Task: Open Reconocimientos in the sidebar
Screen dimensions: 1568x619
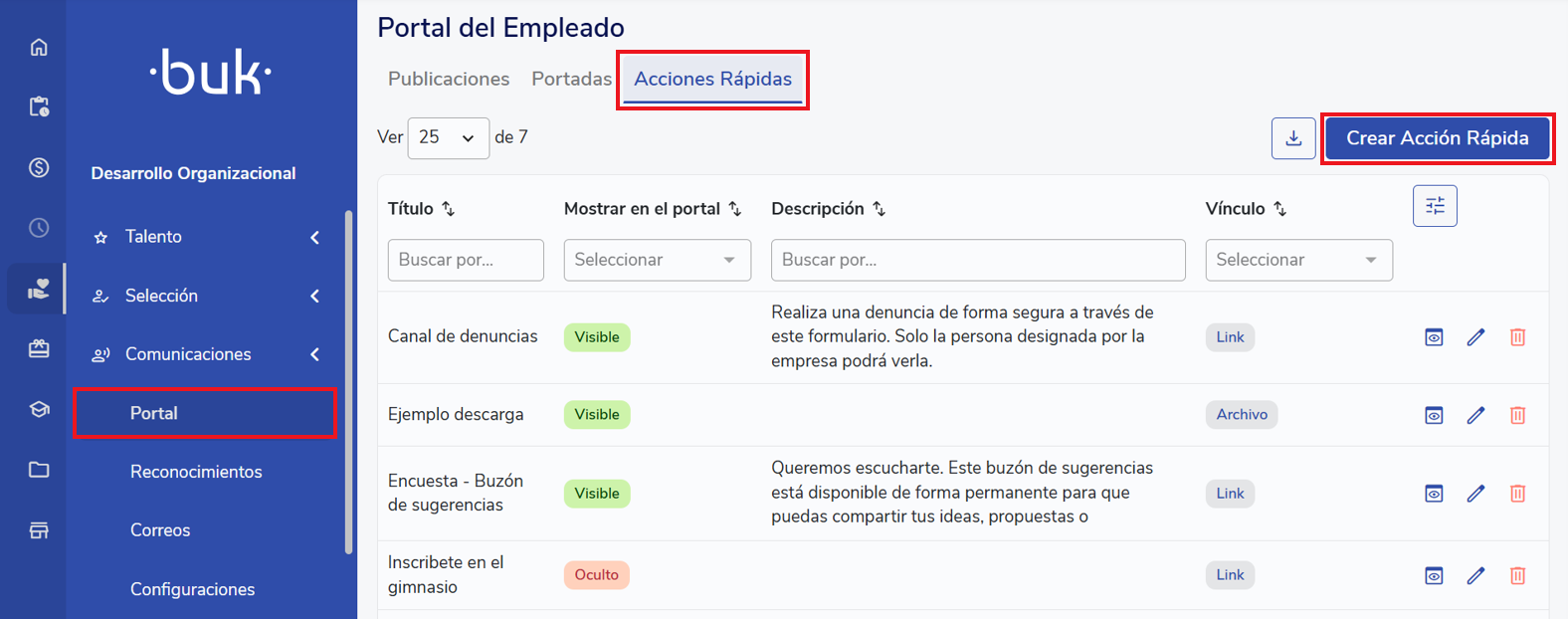Action: pos(196,472)
